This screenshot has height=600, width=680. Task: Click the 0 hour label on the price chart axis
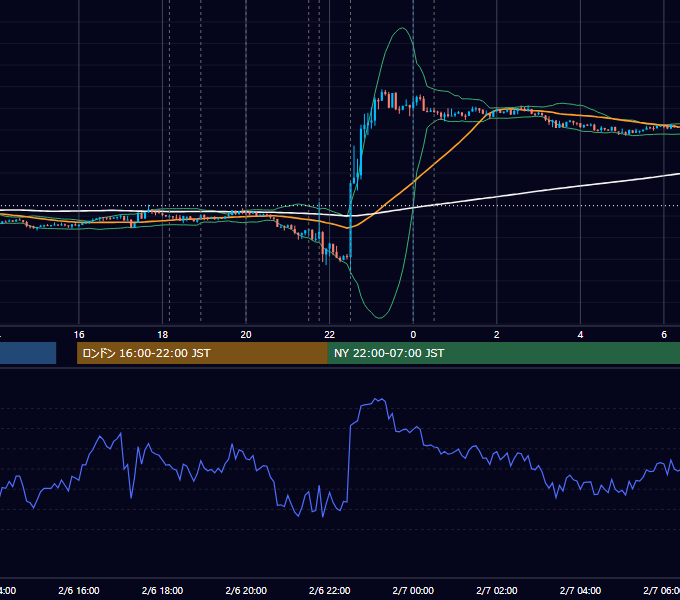(413, 335)
